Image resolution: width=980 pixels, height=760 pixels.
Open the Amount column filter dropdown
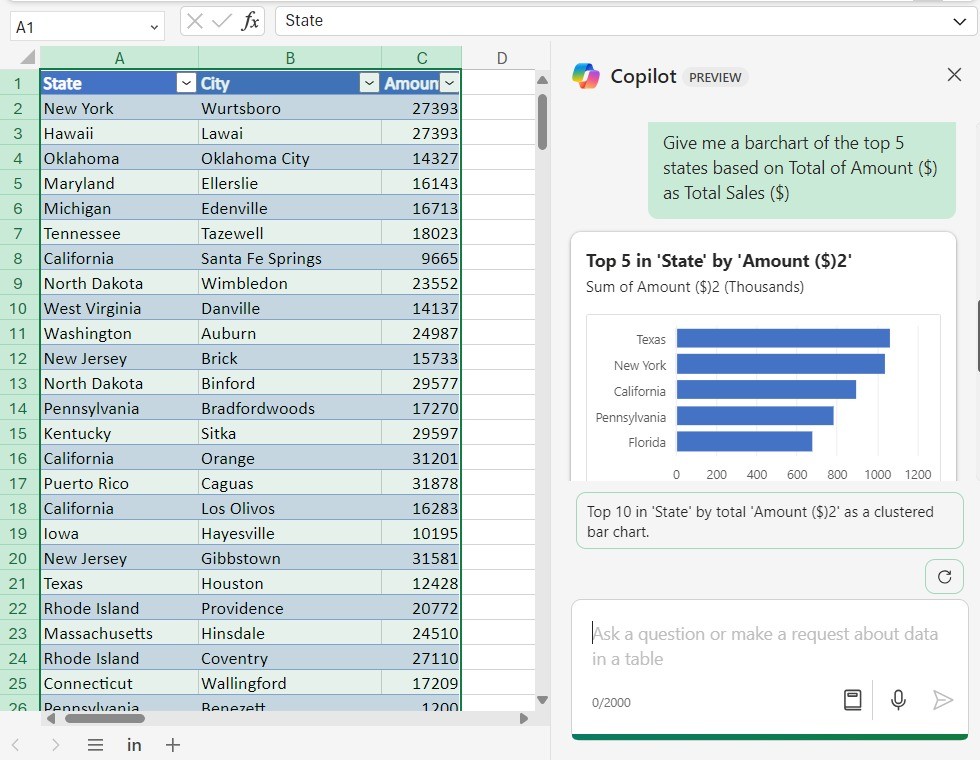point(449,84)
